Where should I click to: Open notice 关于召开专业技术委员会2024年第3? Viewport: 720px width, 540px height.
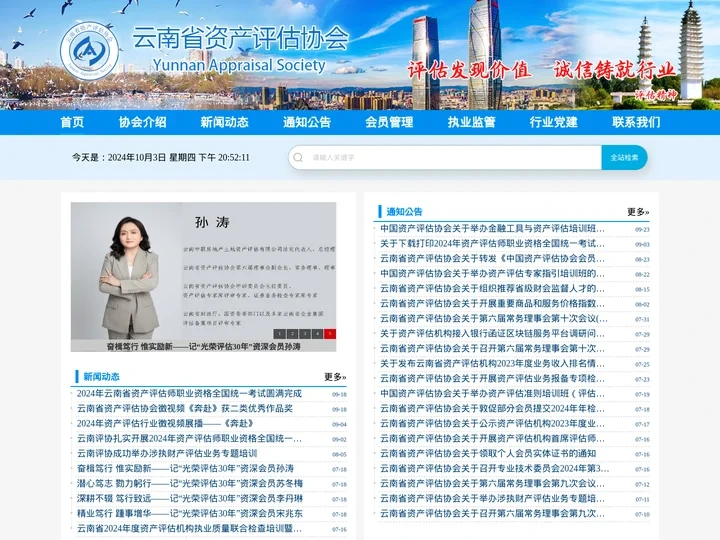click(495, 468)
